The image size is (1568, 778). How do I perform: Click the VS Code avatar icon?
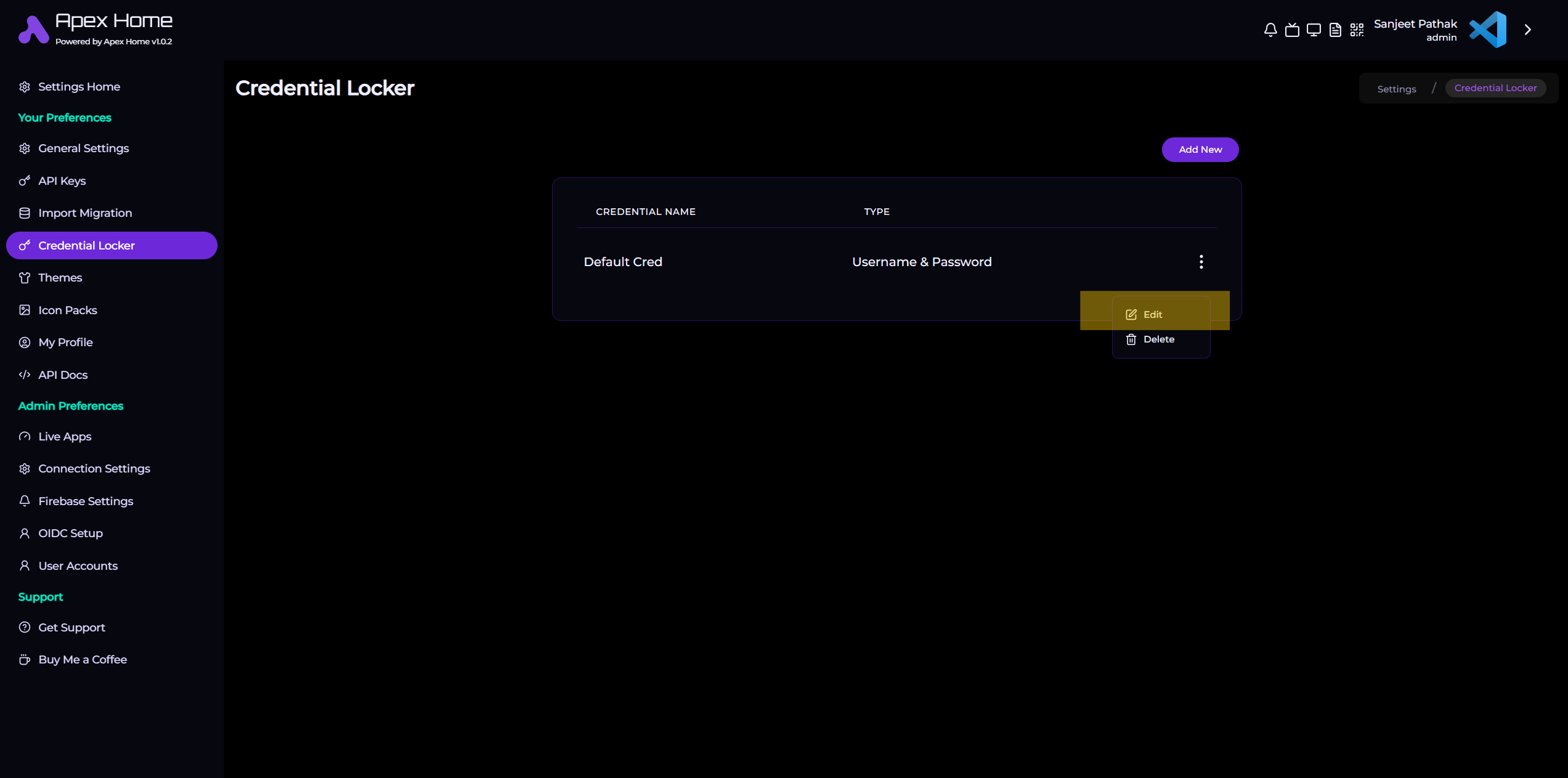pos(1488,30)
